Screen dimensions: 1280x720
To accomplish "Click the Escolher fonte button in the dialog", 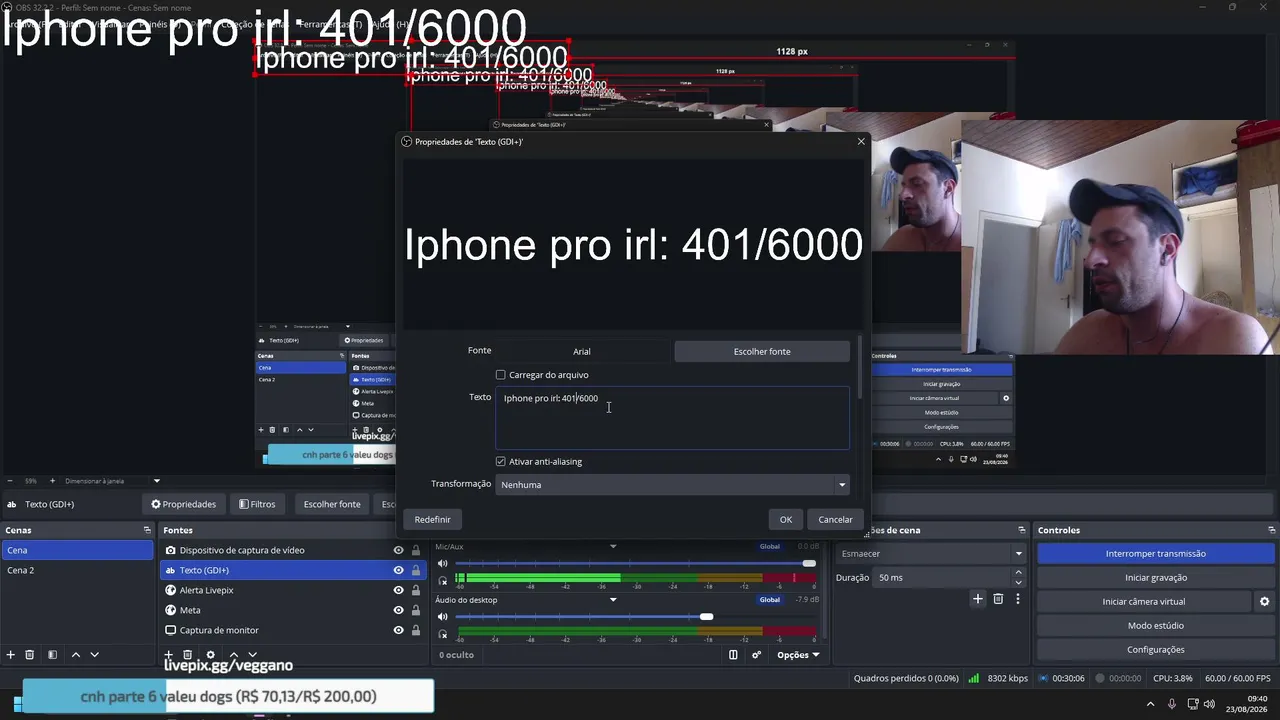I will tap(762, 351).
